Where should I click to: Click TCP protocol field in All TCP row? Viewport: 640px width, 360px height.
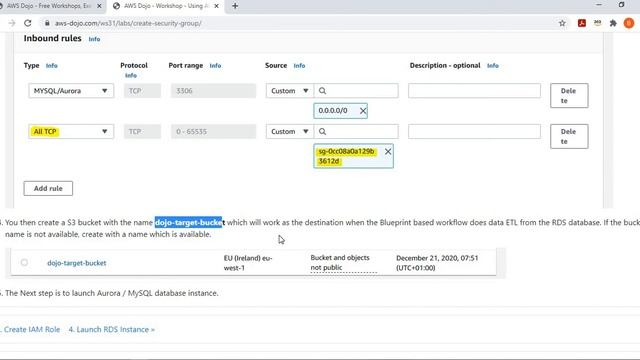pos(142,131)
